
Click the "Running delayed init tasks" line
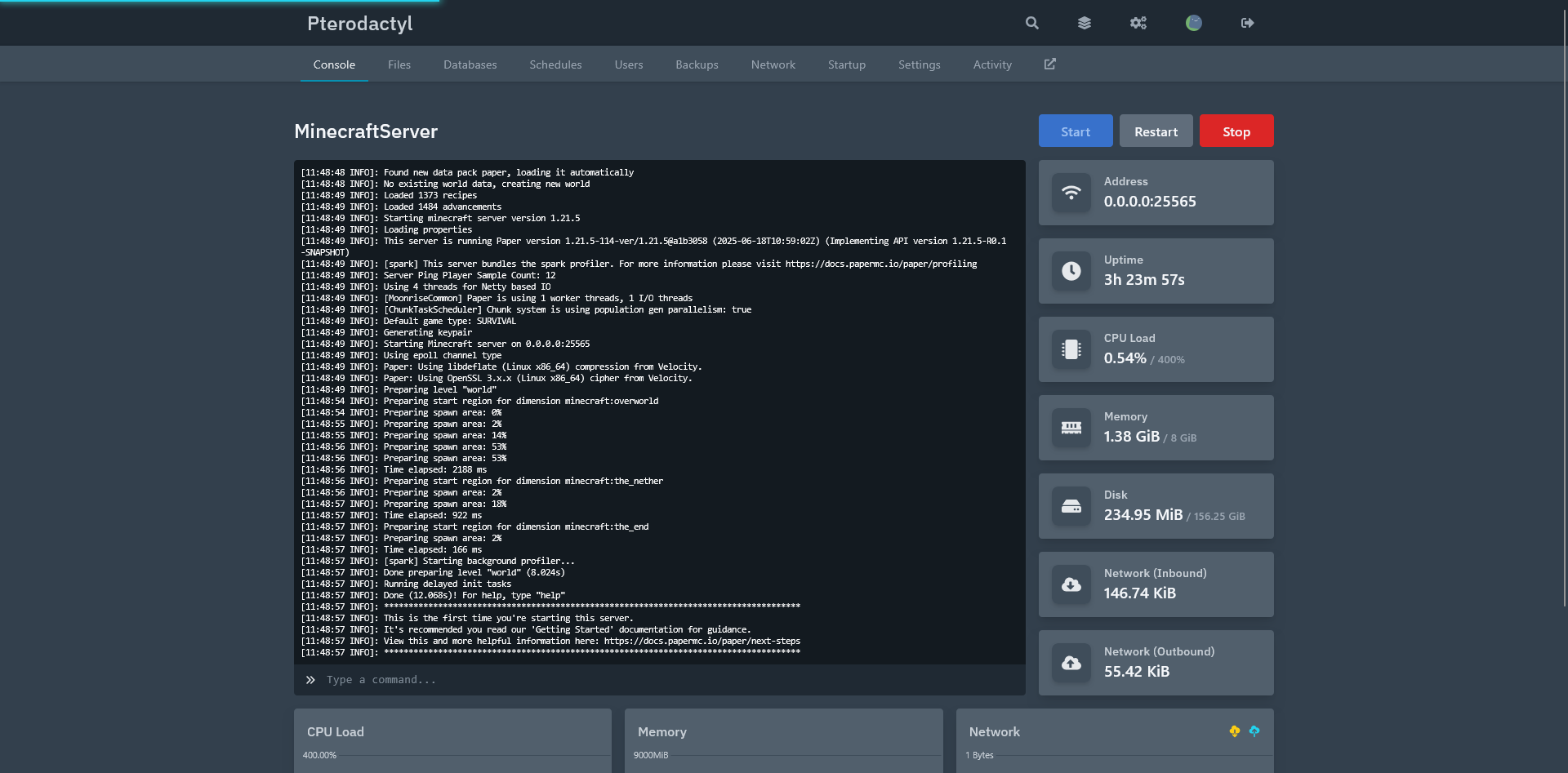(x=406, y=584)
